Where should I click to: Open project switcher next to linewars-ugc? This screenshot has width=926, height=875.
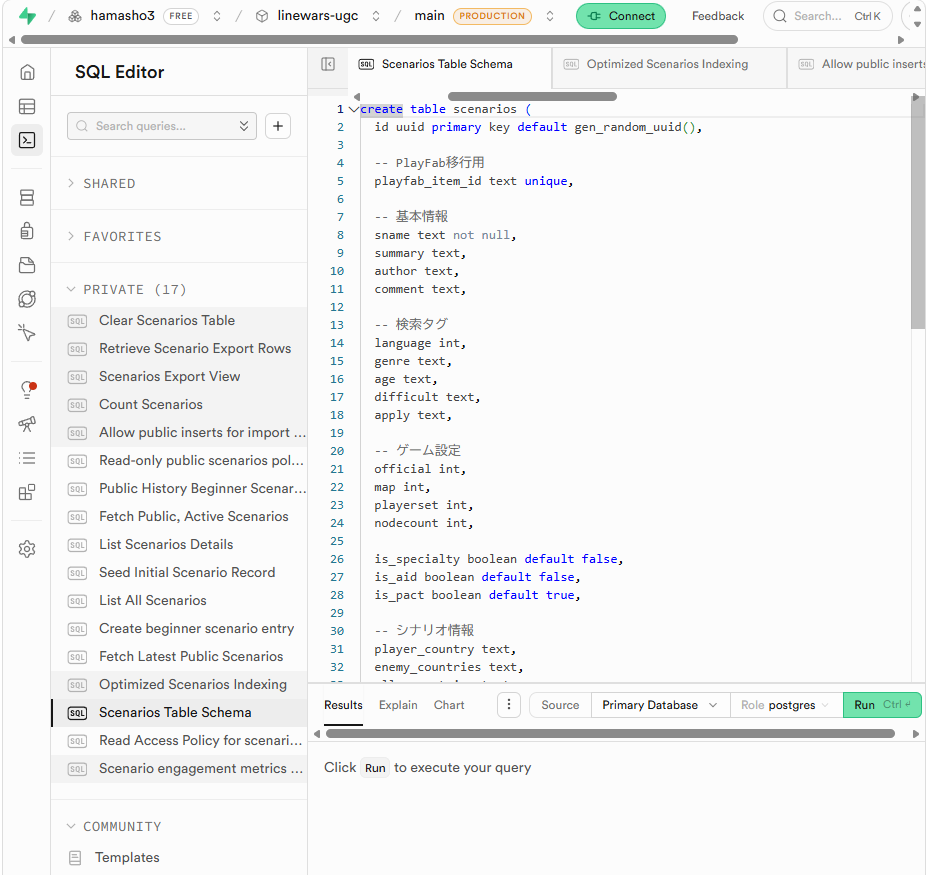pos(376,16)
